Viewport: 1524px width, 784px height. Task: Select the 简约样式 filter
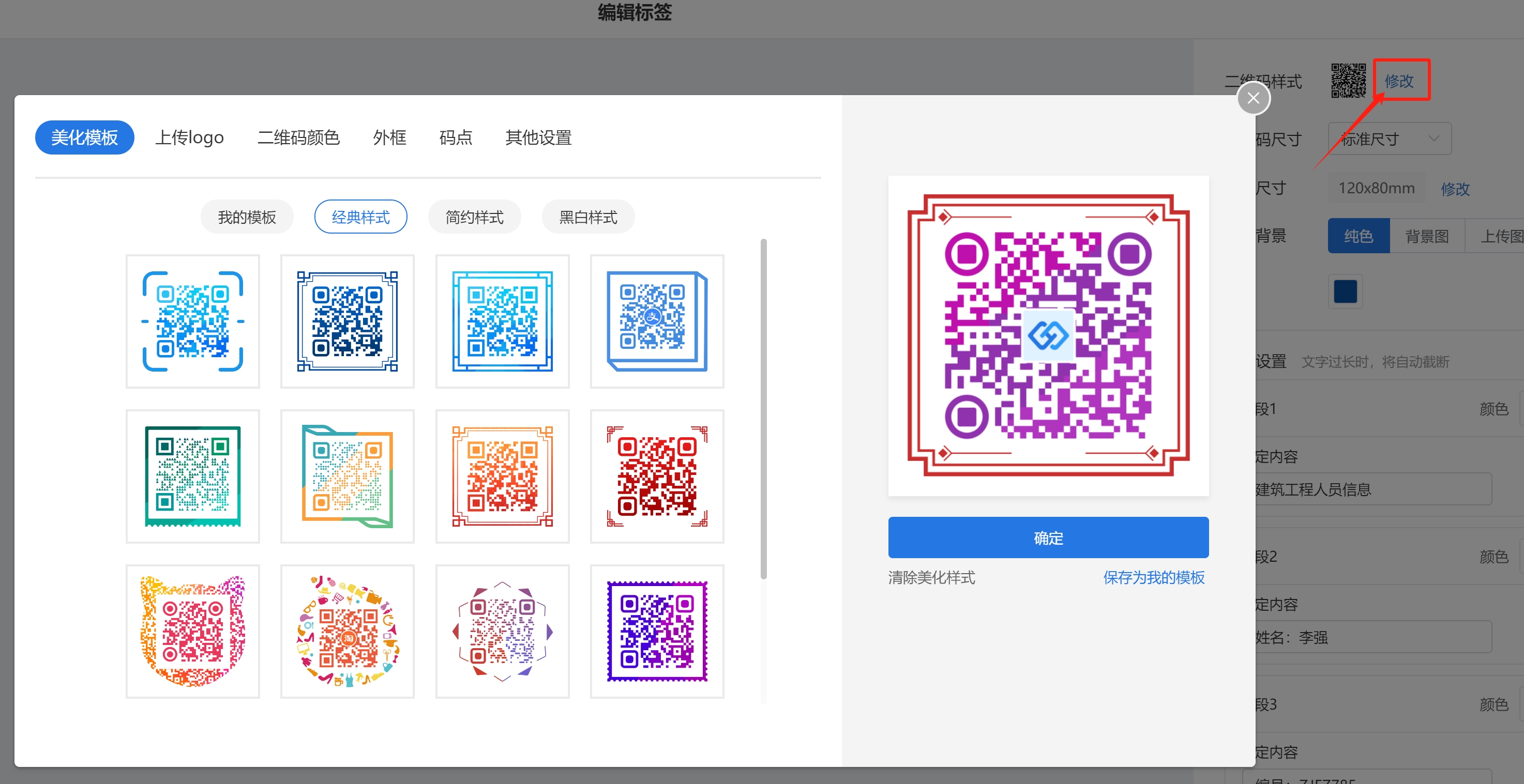click(475, 217)
